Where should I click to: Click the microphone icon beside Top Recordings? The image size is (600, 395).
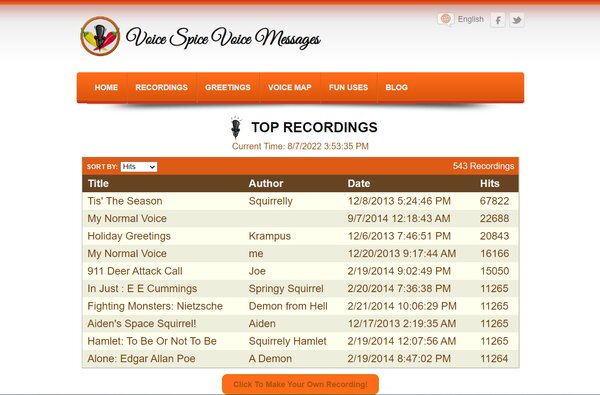(236, 127)
